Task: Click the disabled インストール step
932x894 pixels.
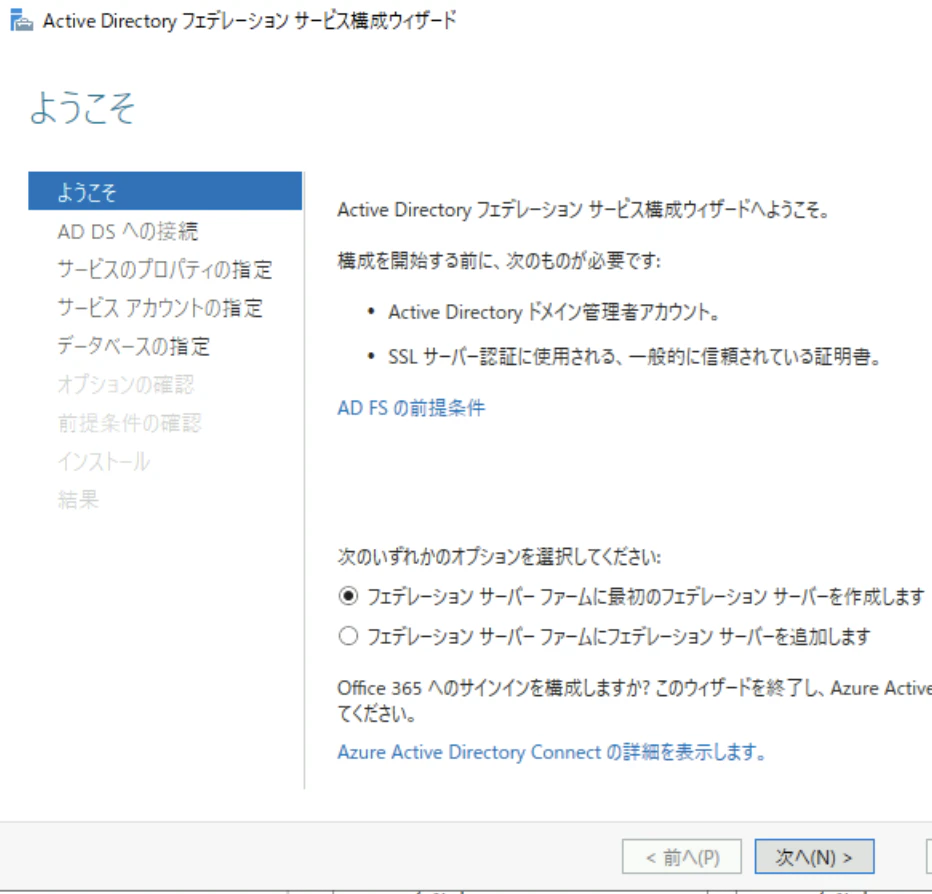Action: click(104, 461)
